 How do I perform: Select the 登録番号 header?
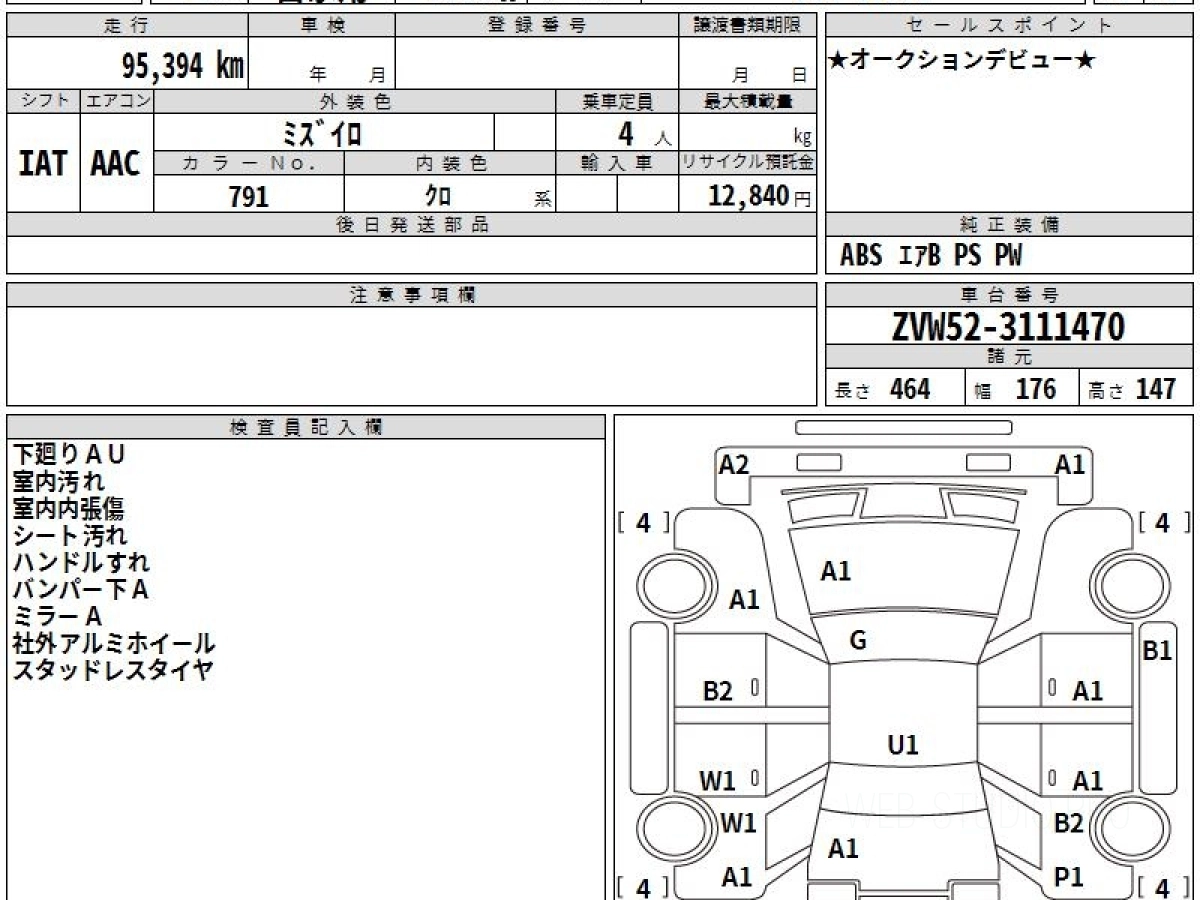[x=537, y=26]
